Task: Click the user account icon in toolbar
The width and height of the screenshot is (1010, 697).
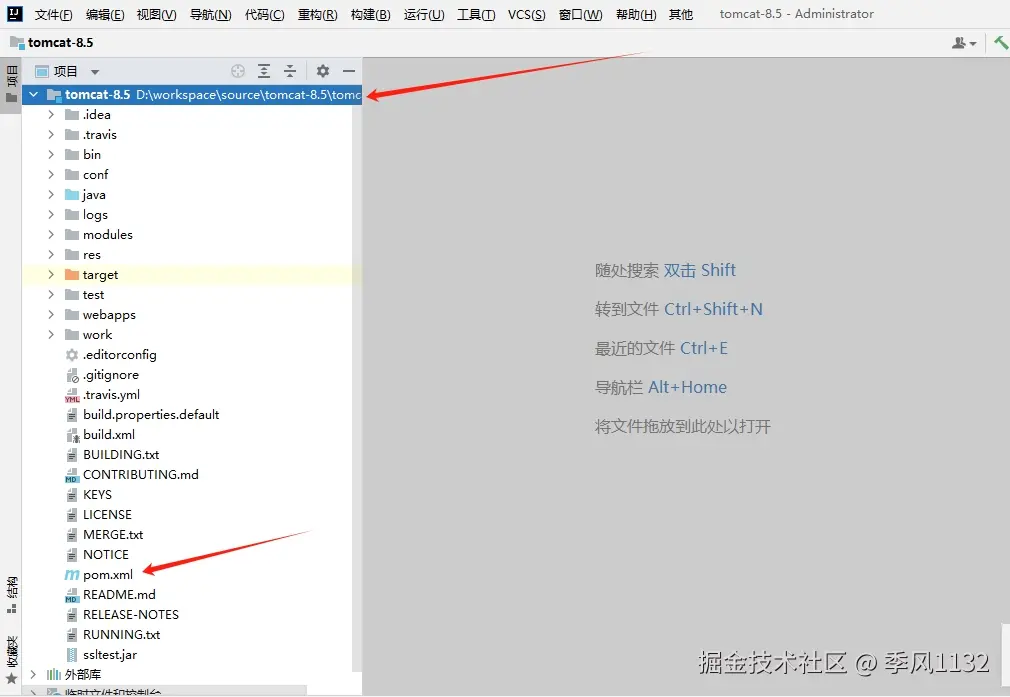Action: [964, 43]
